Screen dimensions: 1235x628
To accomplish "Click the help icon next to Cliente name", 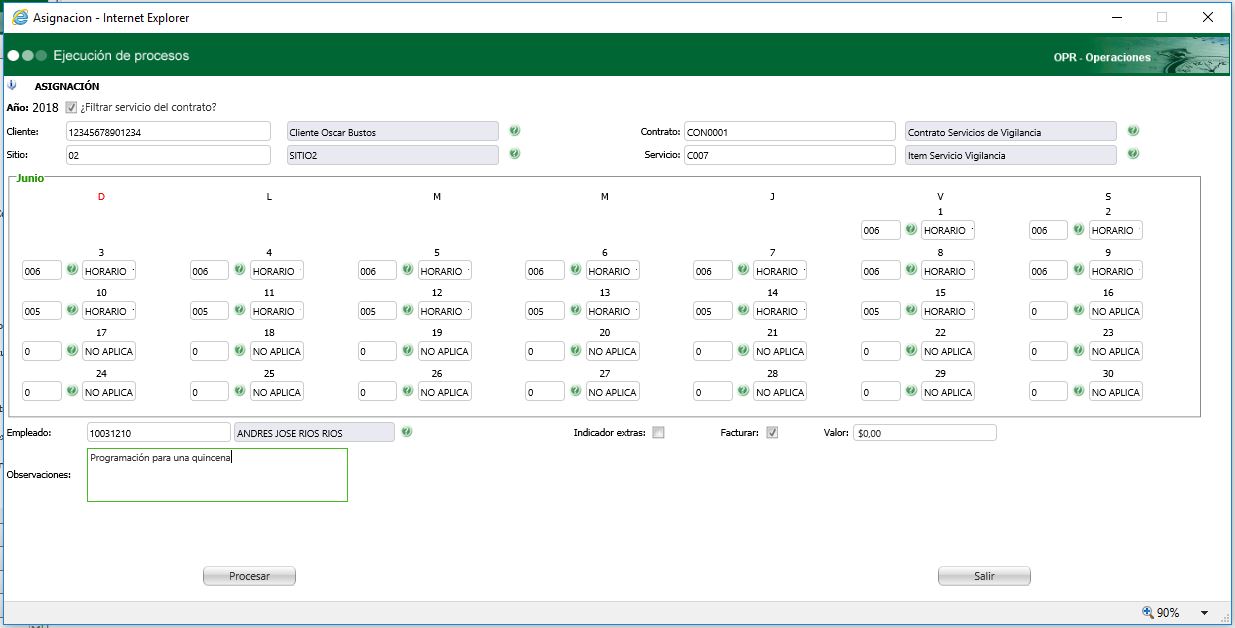I will [515, 131].
